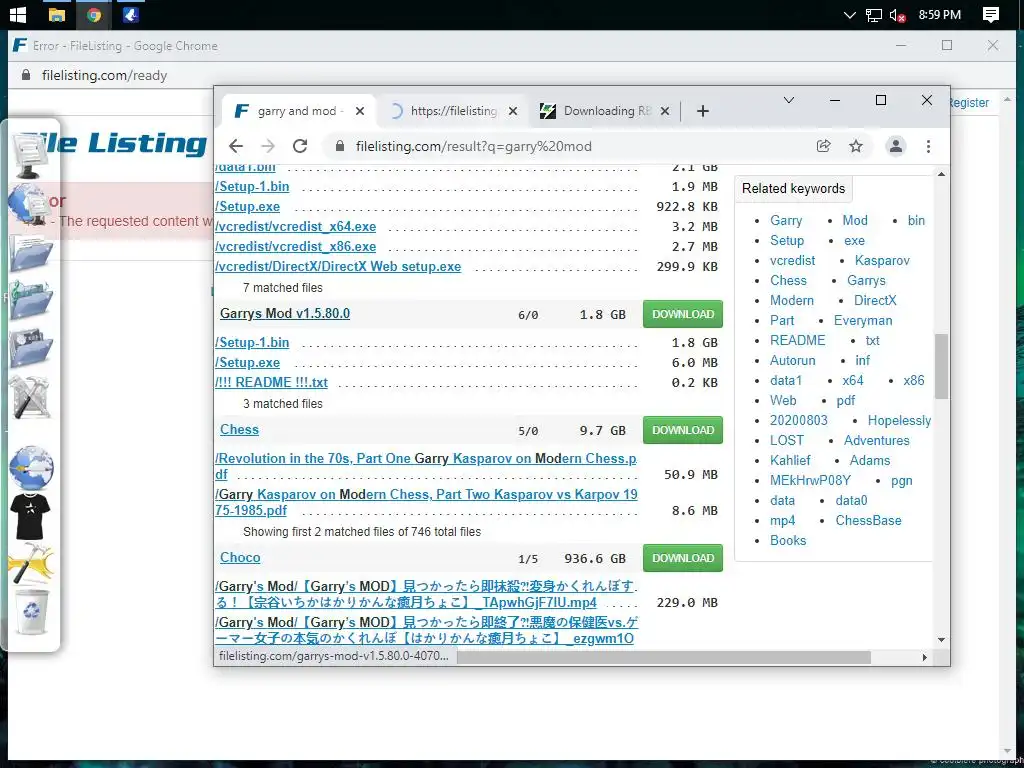Click the taskbar clock showing 8:59 PM

point(940,14)
